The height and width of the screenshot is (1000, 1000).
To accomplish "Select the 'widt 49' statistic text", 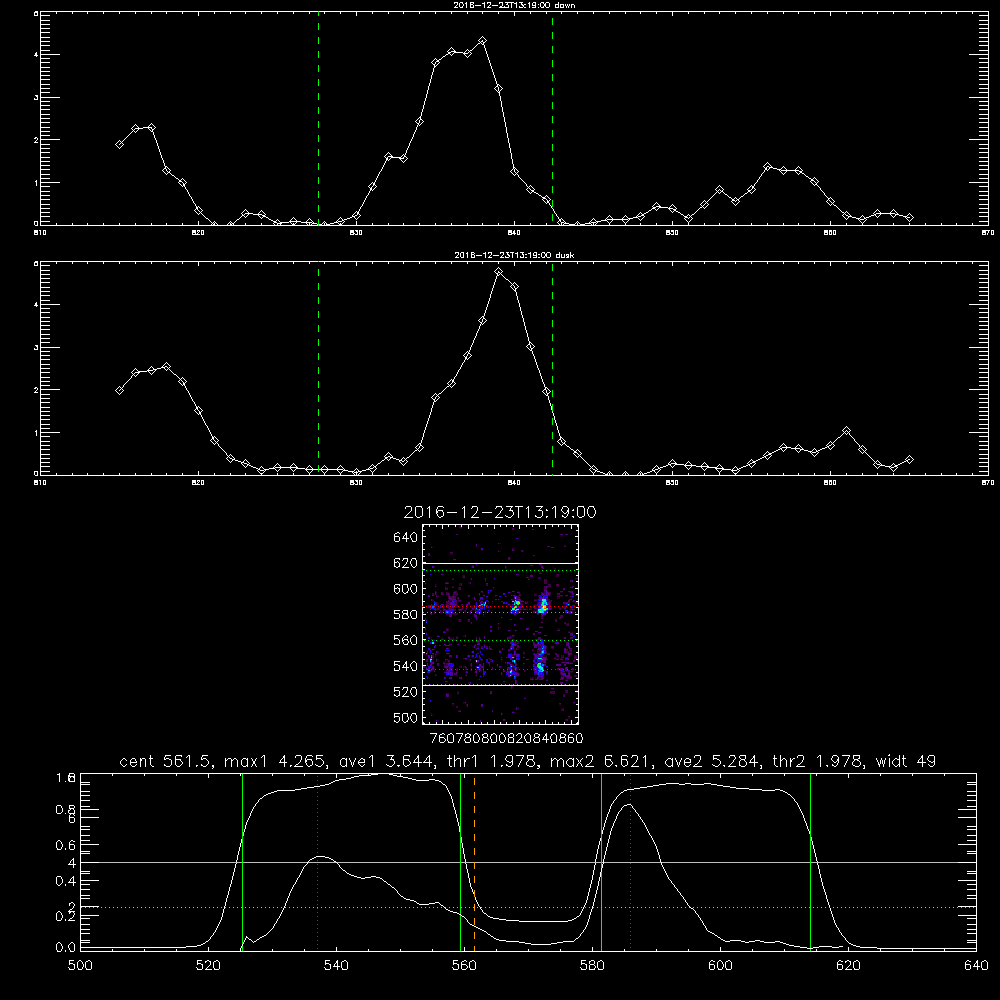I will (906, 761).
